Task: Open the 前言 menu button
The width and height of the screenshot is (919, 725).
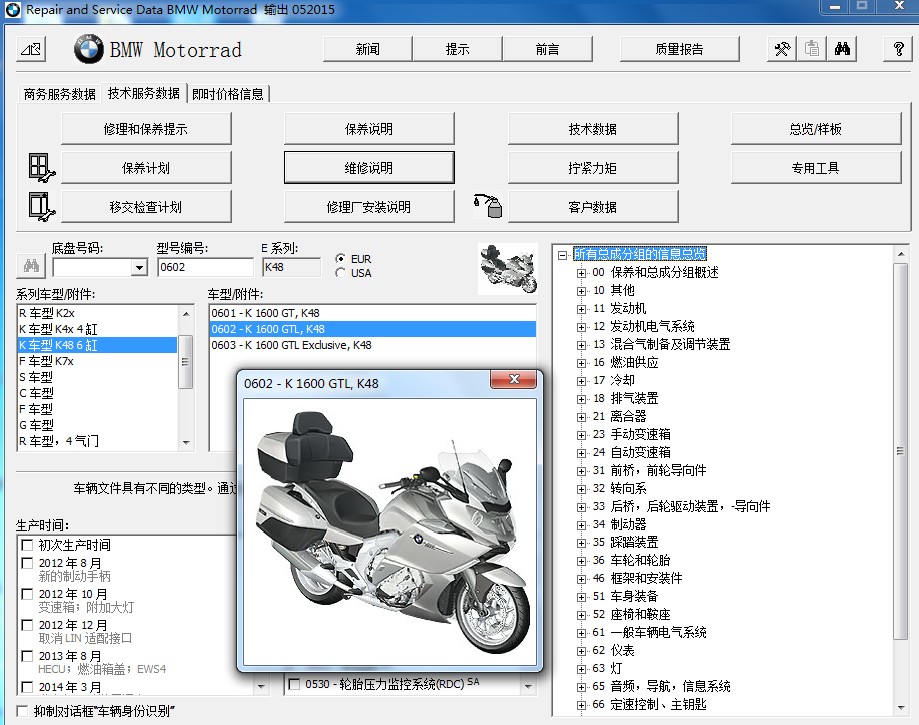Action: pos(547,49)
